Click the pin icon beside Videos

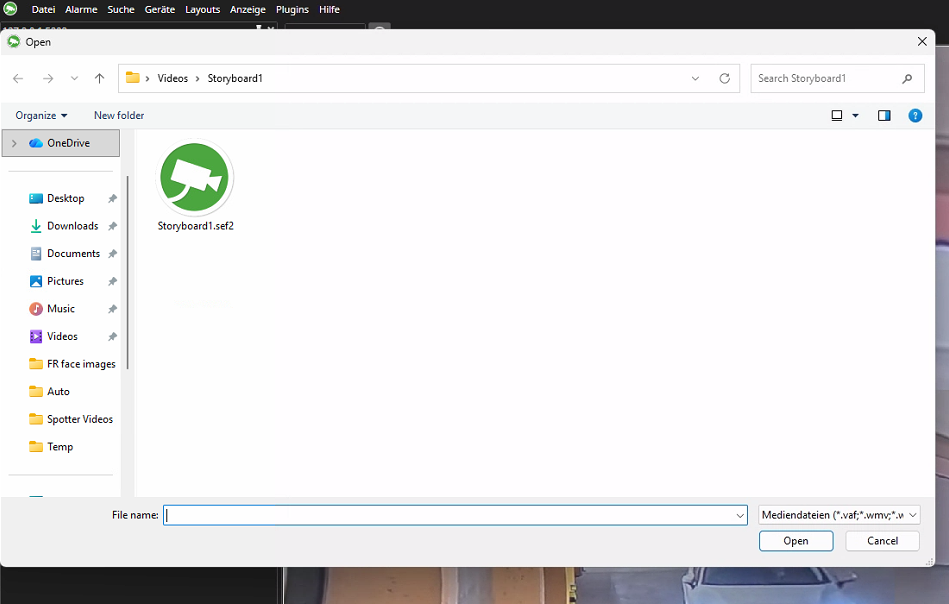click(112, 336)
